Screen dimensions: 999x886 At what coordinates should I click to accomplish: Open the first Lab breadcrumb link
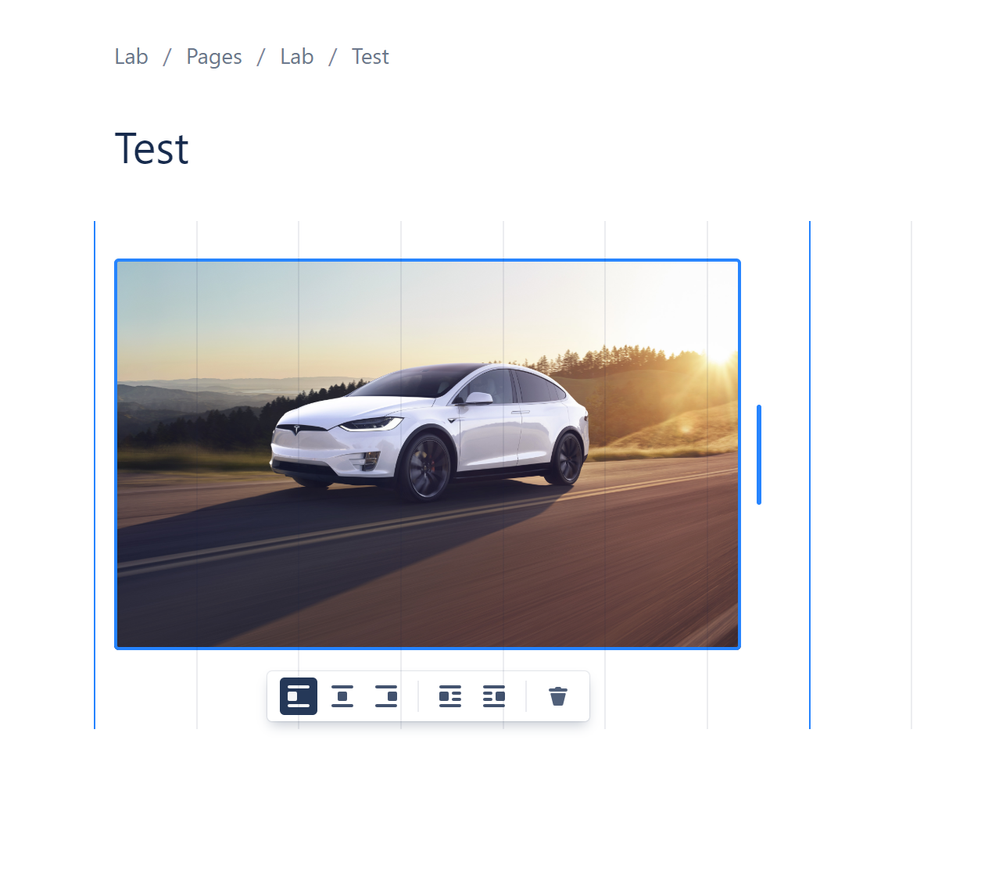(131, 57)
